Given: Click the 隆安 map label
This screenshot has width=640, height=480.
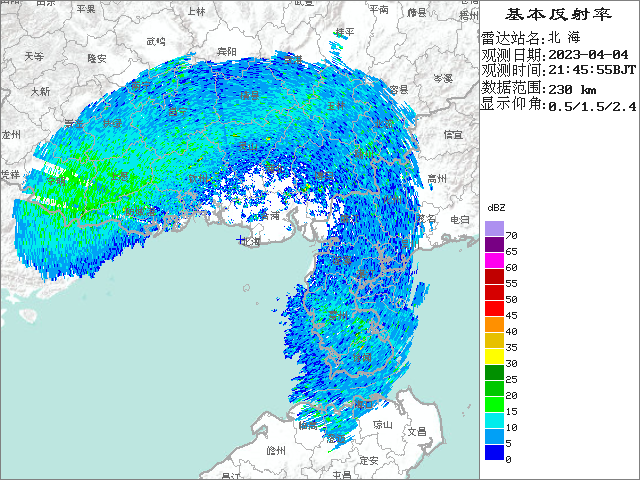Looking at the screenshot, I should (x=97, y=58).
